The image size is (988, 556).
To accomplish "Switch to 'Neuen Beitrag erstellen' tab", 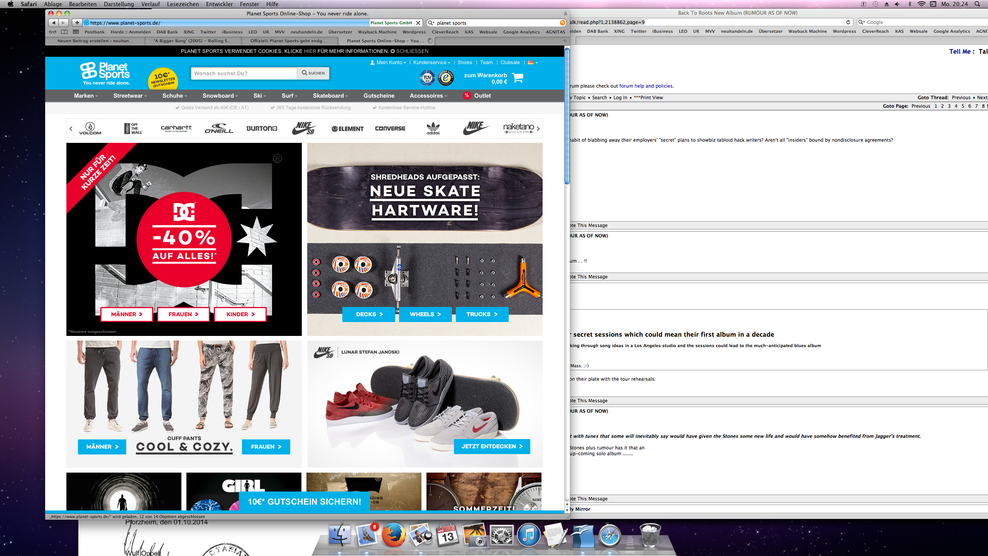I will pyautogui.click(x=95, y=40).
